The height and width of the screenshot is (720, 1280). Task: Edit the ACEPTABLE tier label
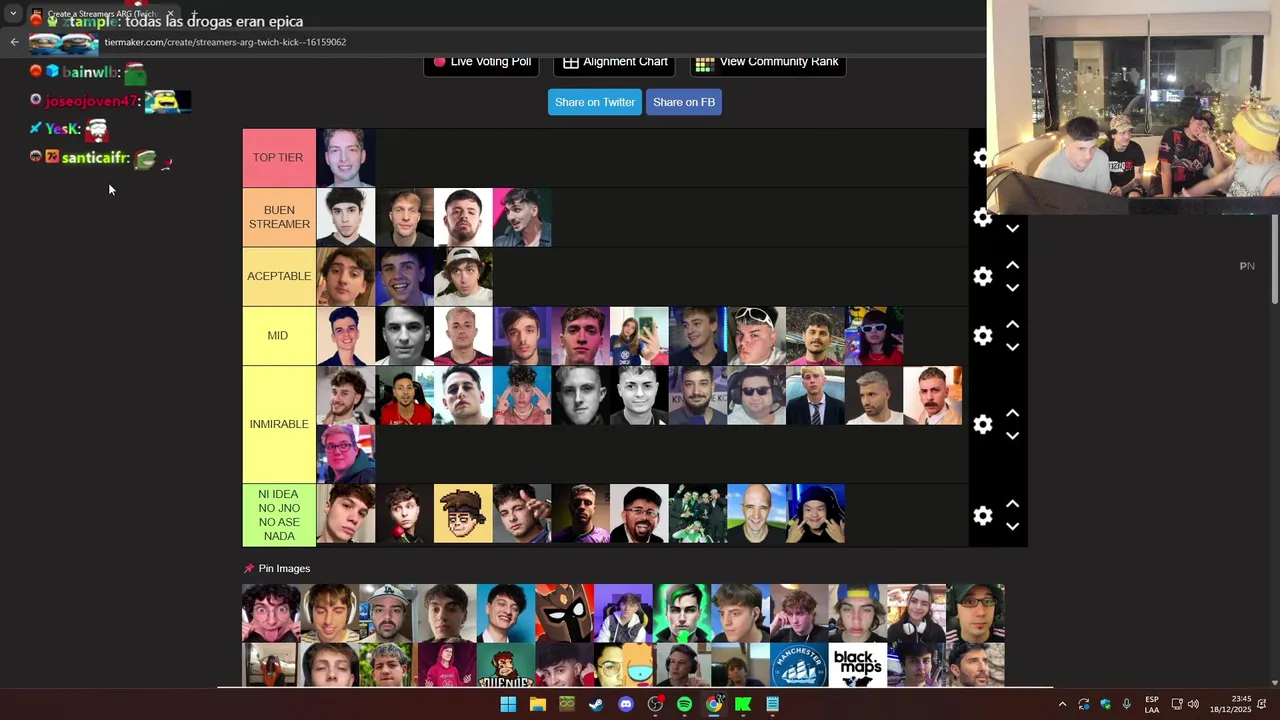click(279, 276)
